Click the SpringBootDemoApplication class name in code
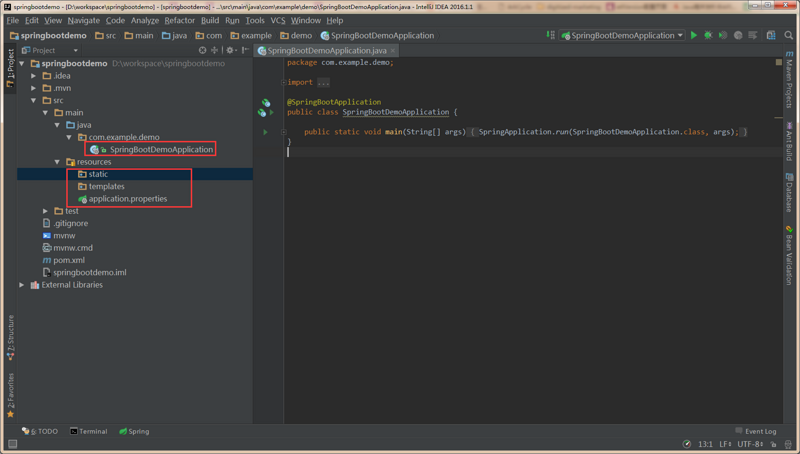 tap(395, 112)
